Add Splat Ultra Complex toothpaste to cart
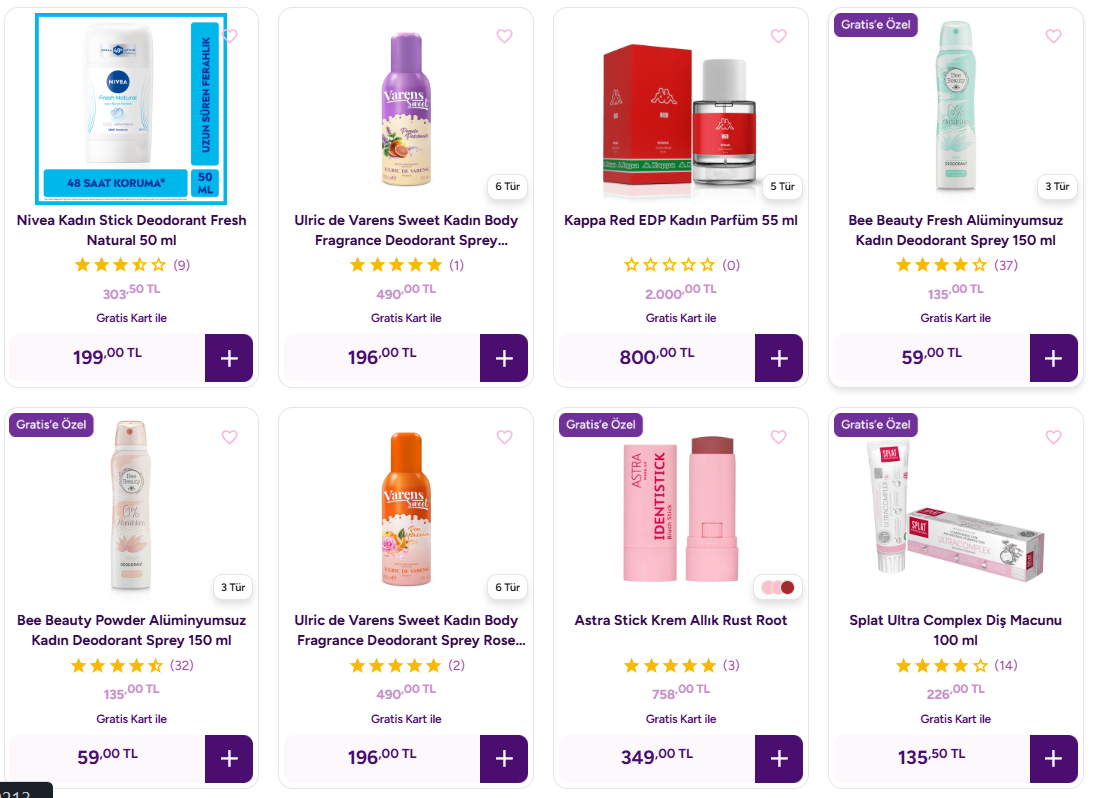Viewport: 1105px width, 798px height. [x=1053, y=759]
